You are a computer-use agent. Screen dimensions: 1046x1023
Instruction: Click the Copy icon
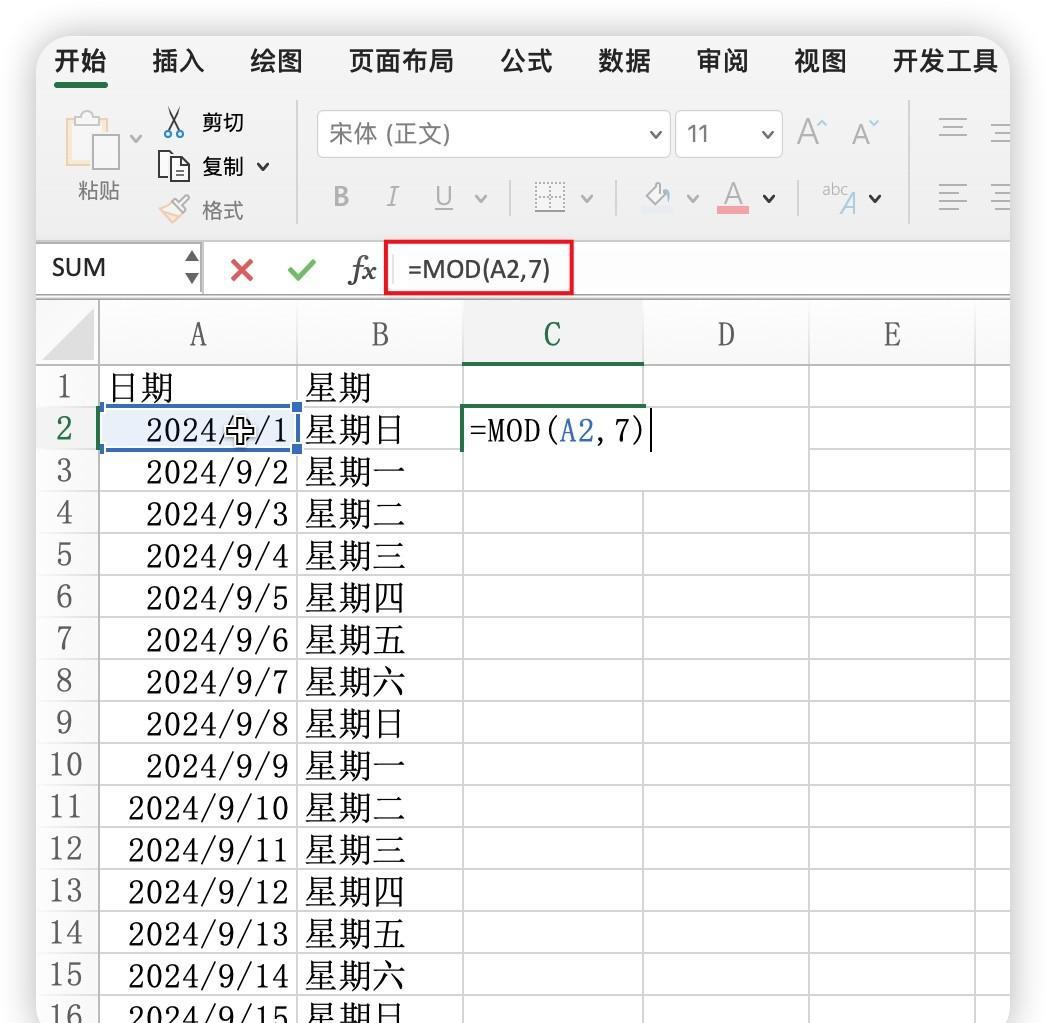pyautogui.click(x=173, y=166)
